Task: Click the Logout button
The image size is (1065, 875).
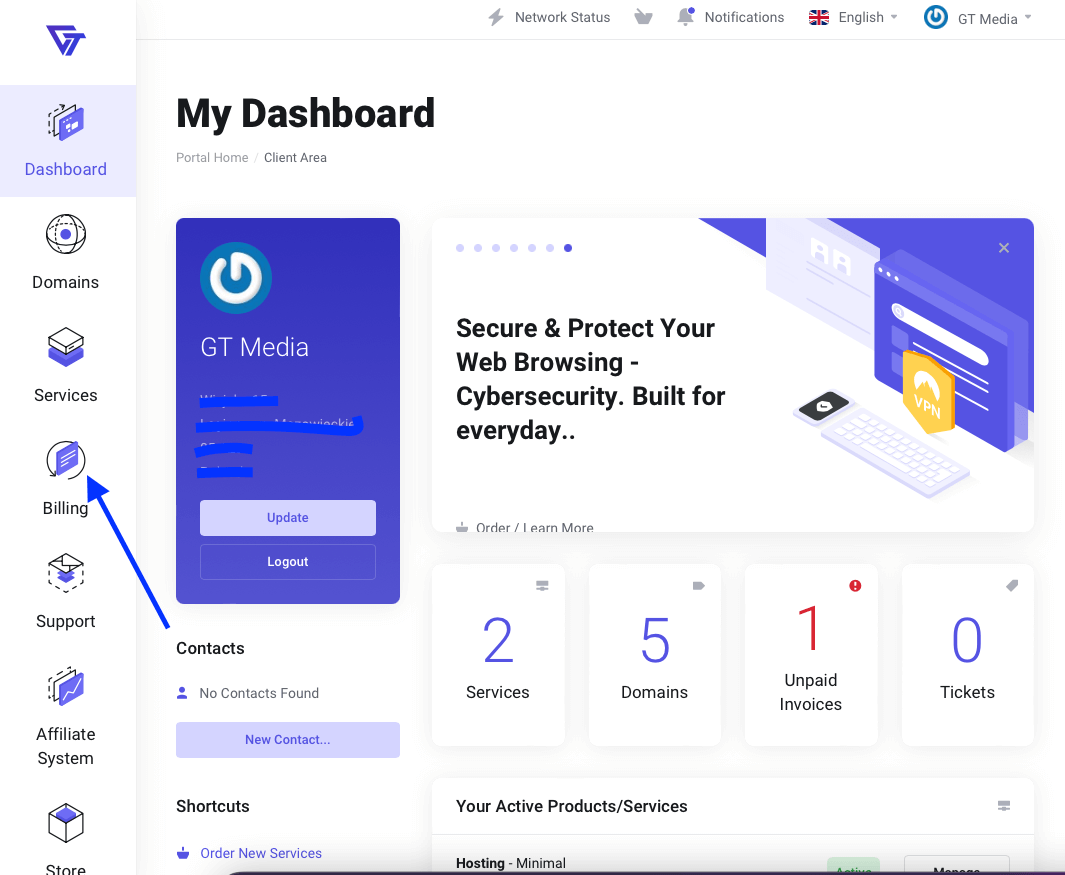Action: [288, 562]
